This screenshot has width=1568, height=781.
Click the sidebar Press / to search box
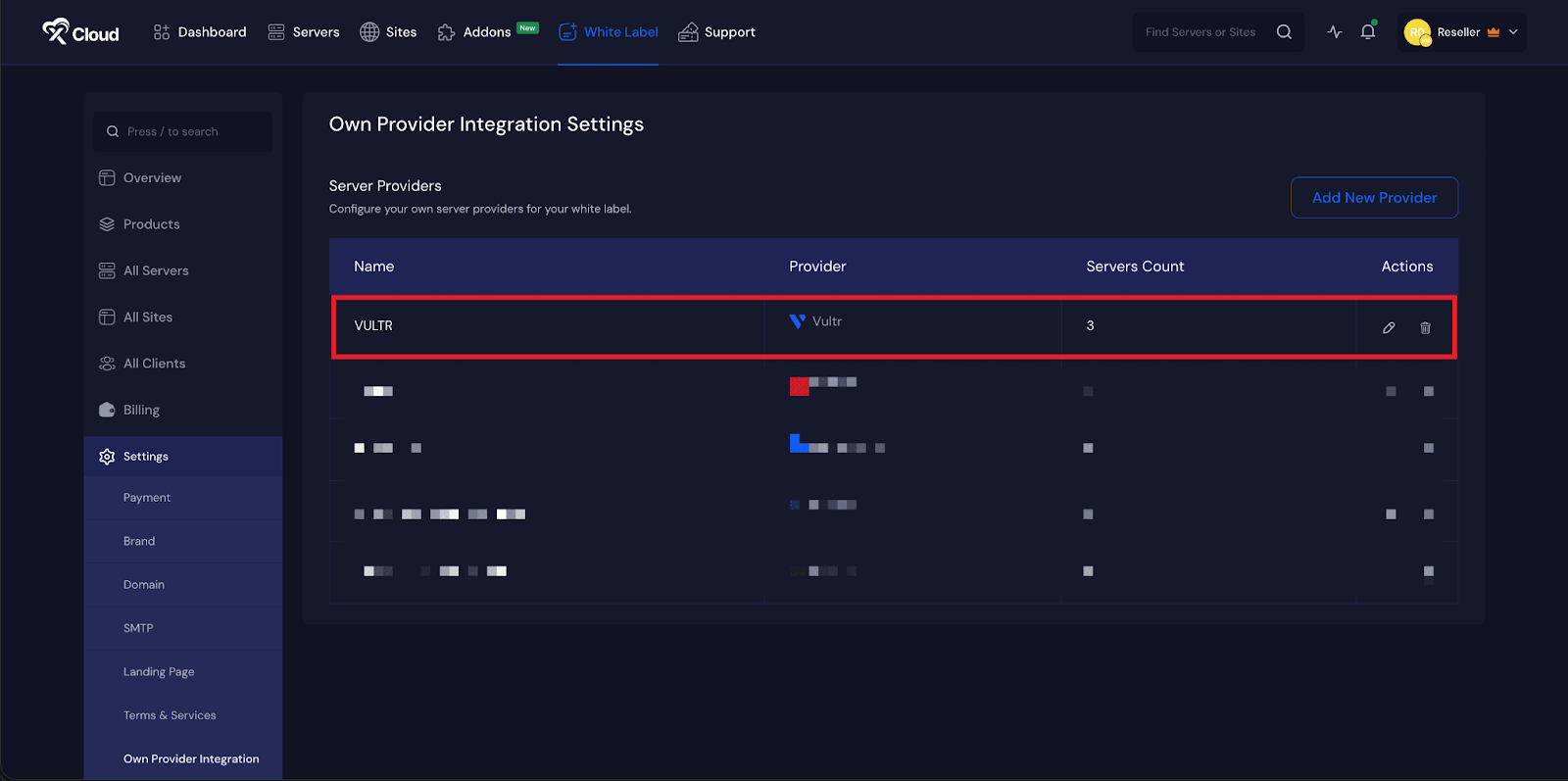click(183, 131)
